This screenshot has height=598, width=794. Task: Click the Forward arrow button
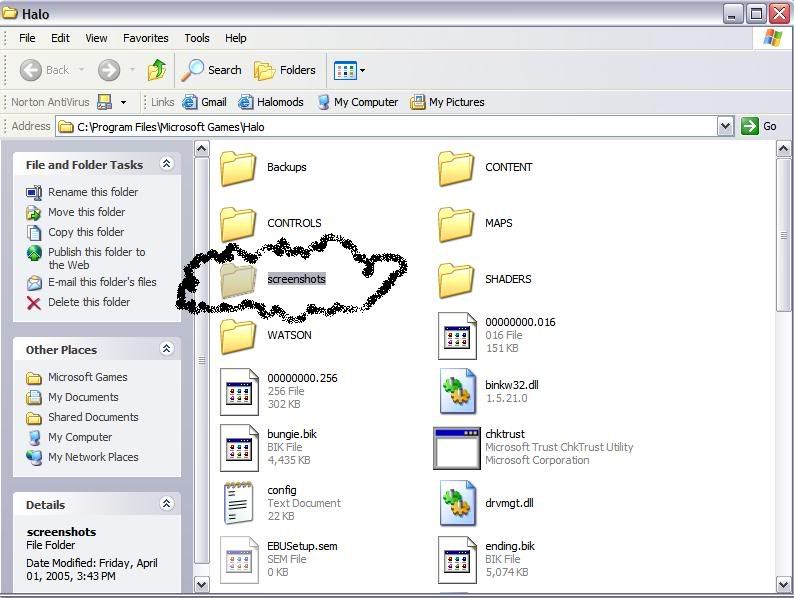pos(109,70)
